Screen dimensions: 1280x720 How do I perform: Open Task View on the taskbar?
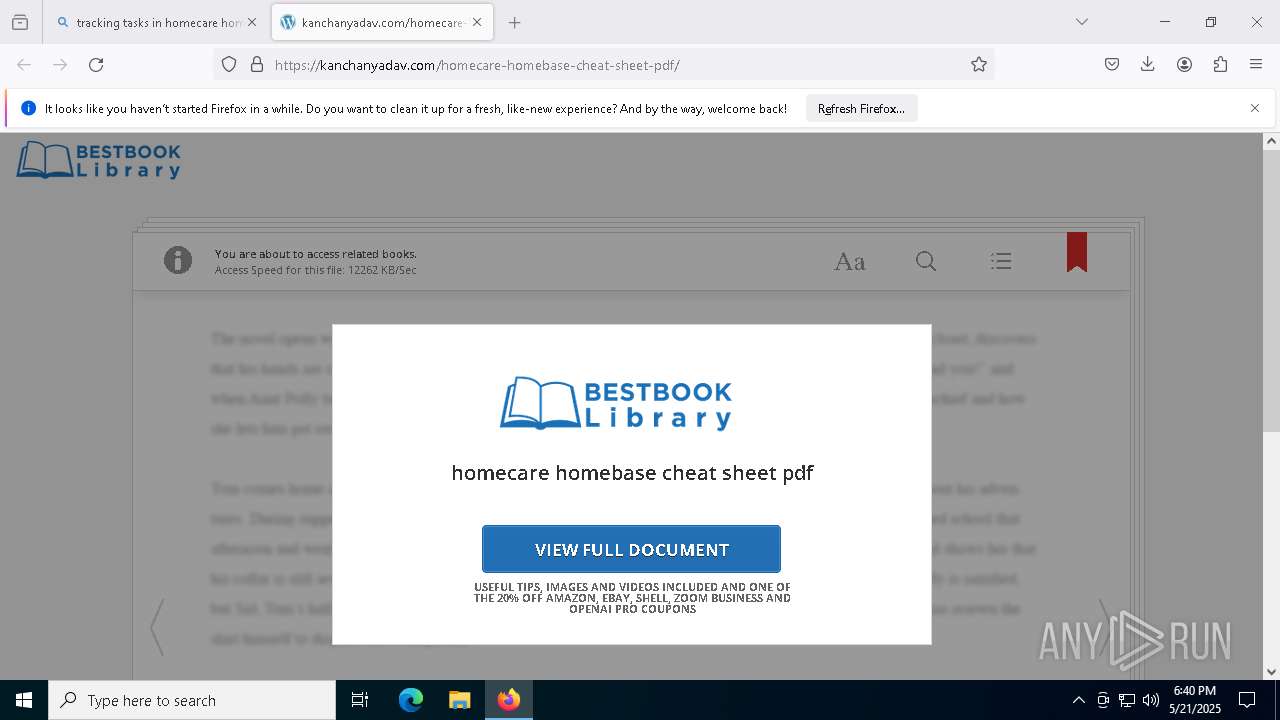point(360,700)
